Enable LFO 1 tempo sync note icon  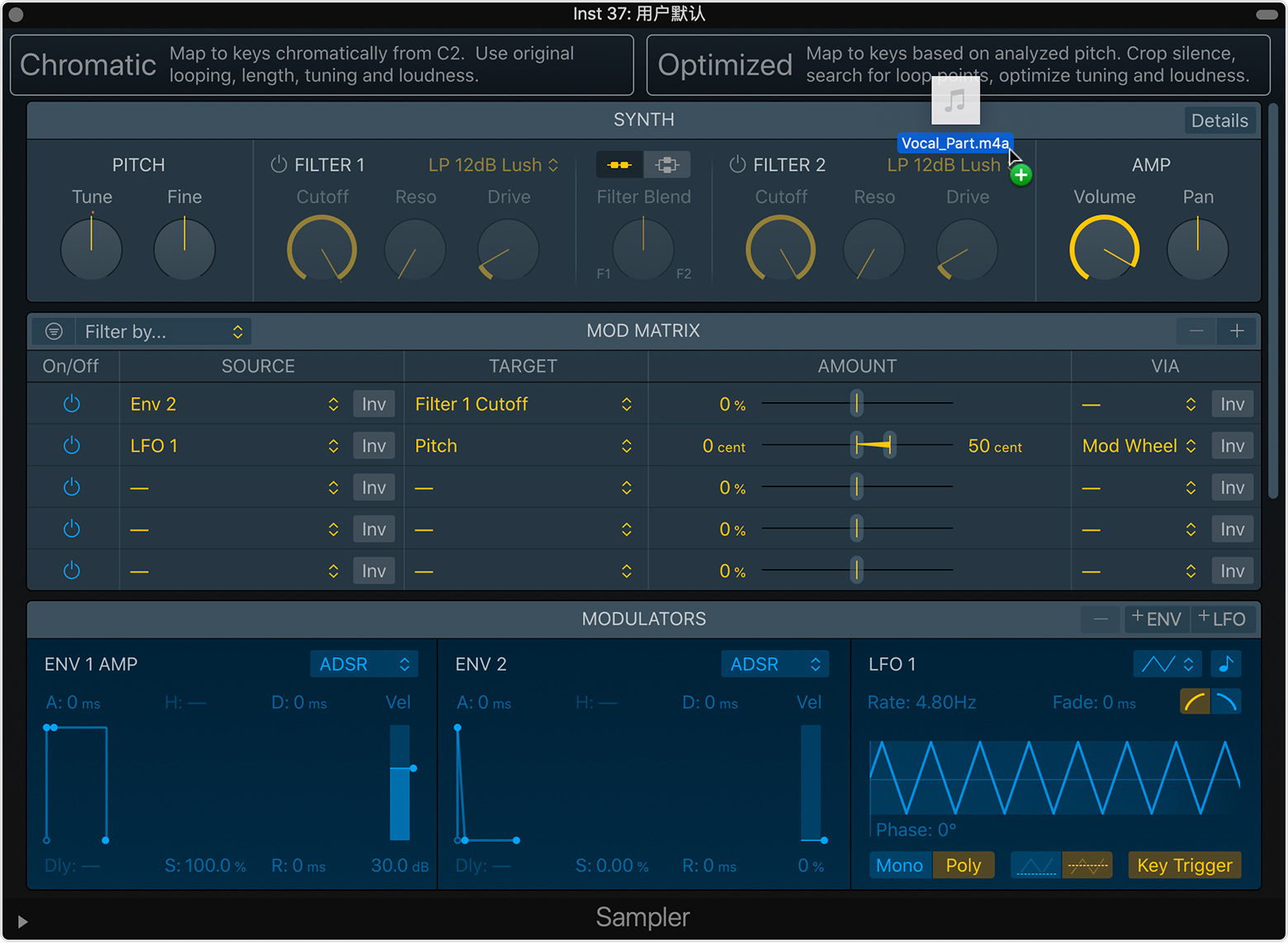pos(1226,664)
